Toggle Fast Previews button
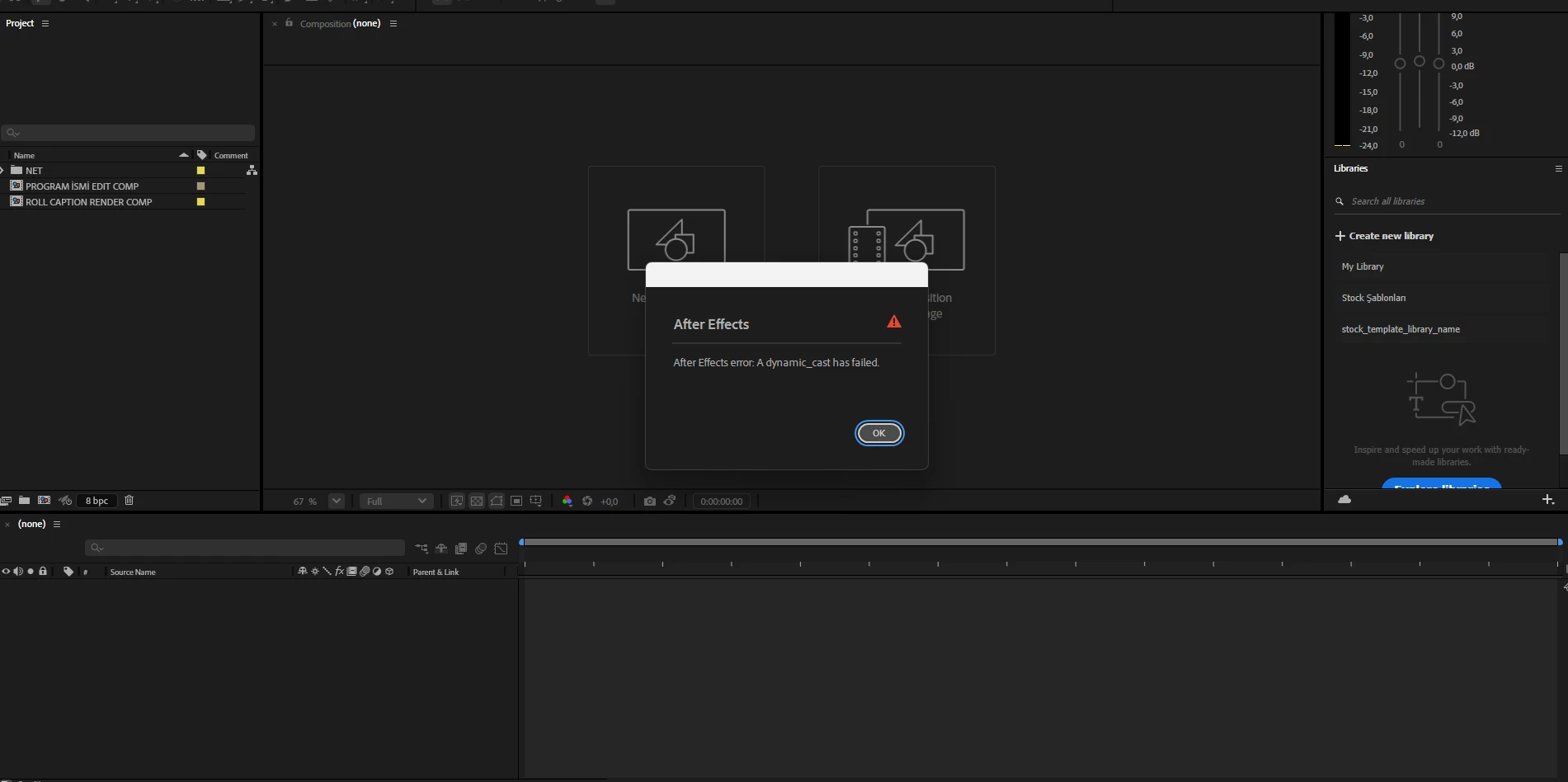Screen dimensions: 1568x782 457,501
